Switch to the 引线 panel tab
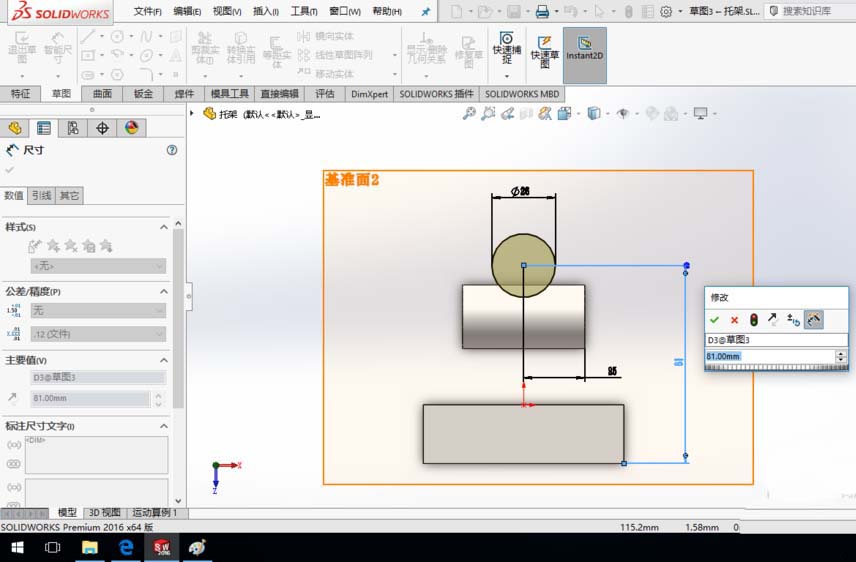Image resolution: width=856 pixels, height=562 pixels. click(x=40, y=195)
